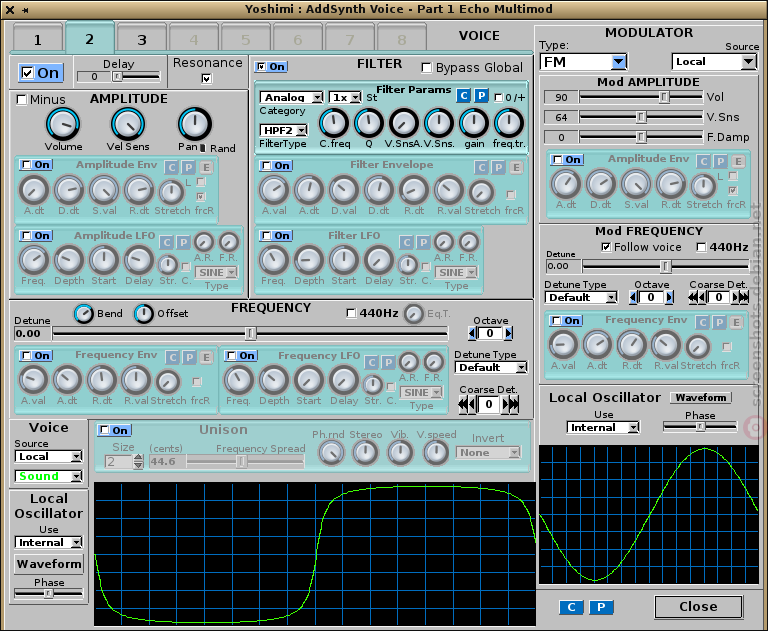
Task: Click Unison Stereo knob
Action: pyautogui.click(x=365, y=453)
